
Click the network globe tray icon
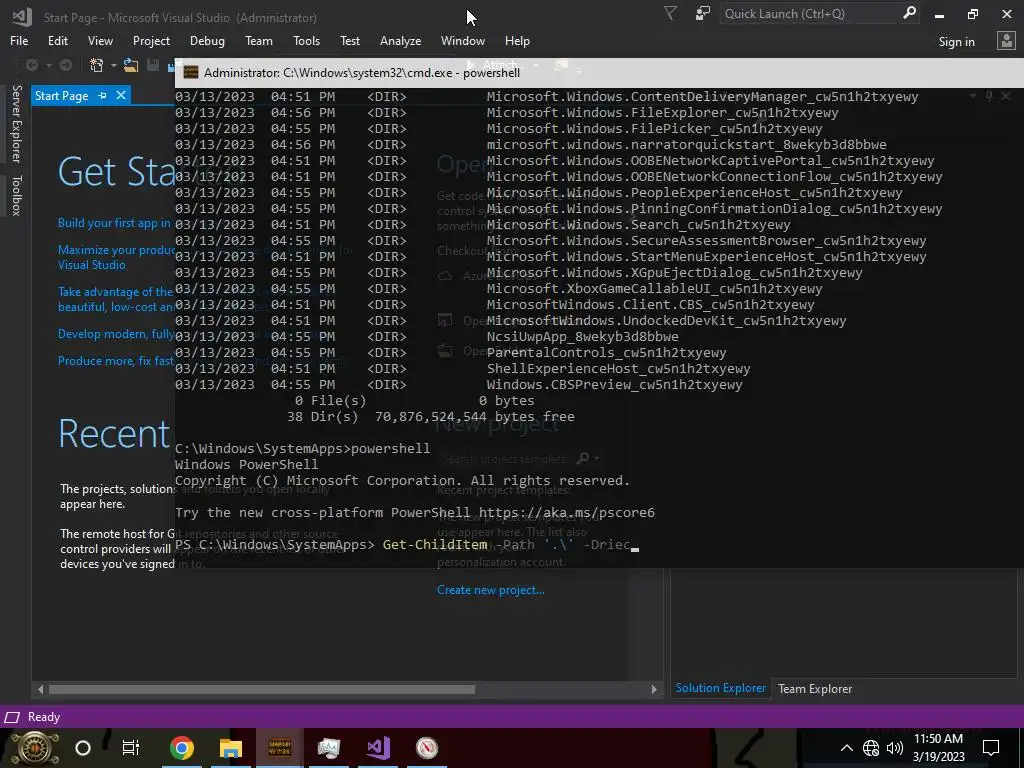871,748
